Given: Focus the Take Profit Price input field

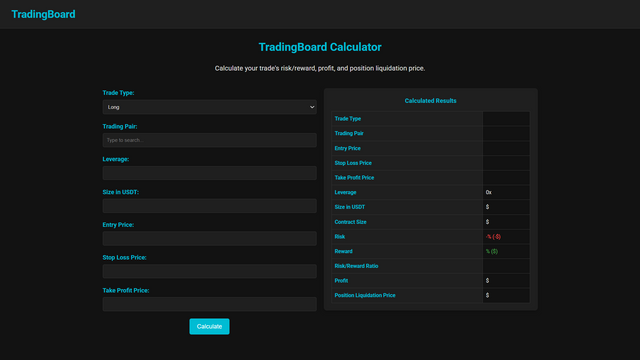Looking at the screenshot, I should click(209, 304).
